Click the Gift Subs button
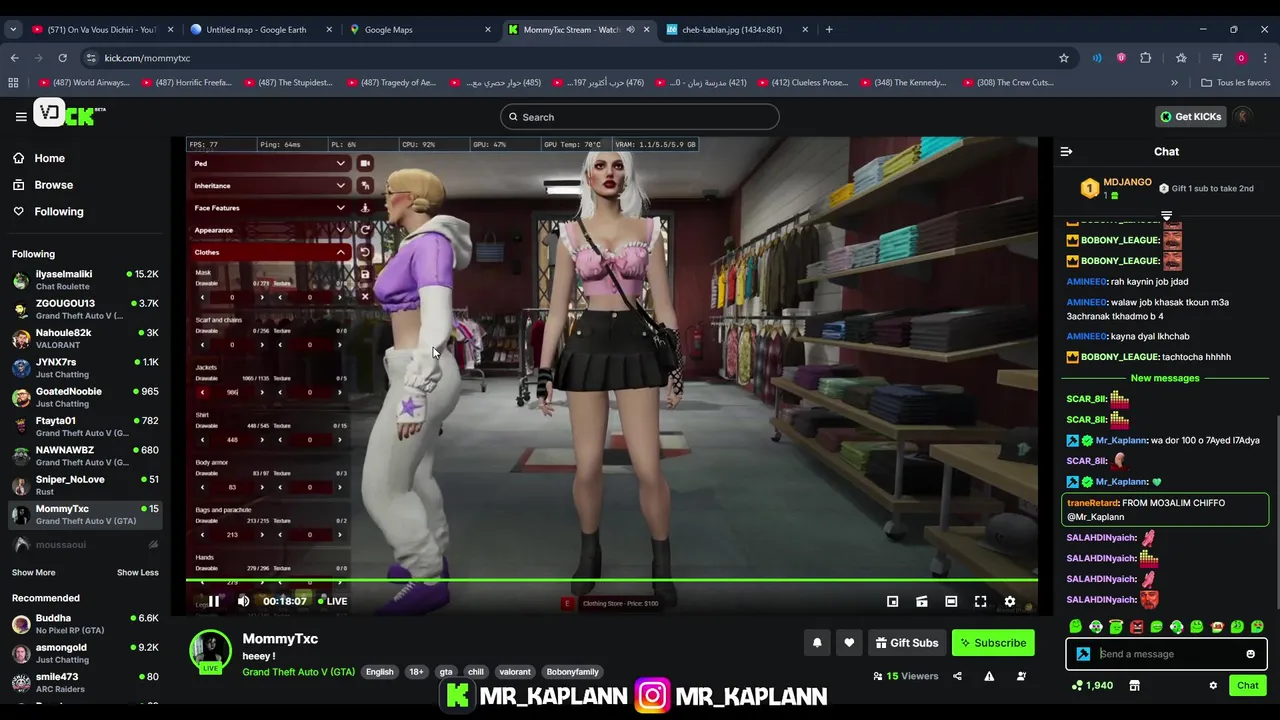The height and width of the screenshot is (720, 1280). coord(906,643)
